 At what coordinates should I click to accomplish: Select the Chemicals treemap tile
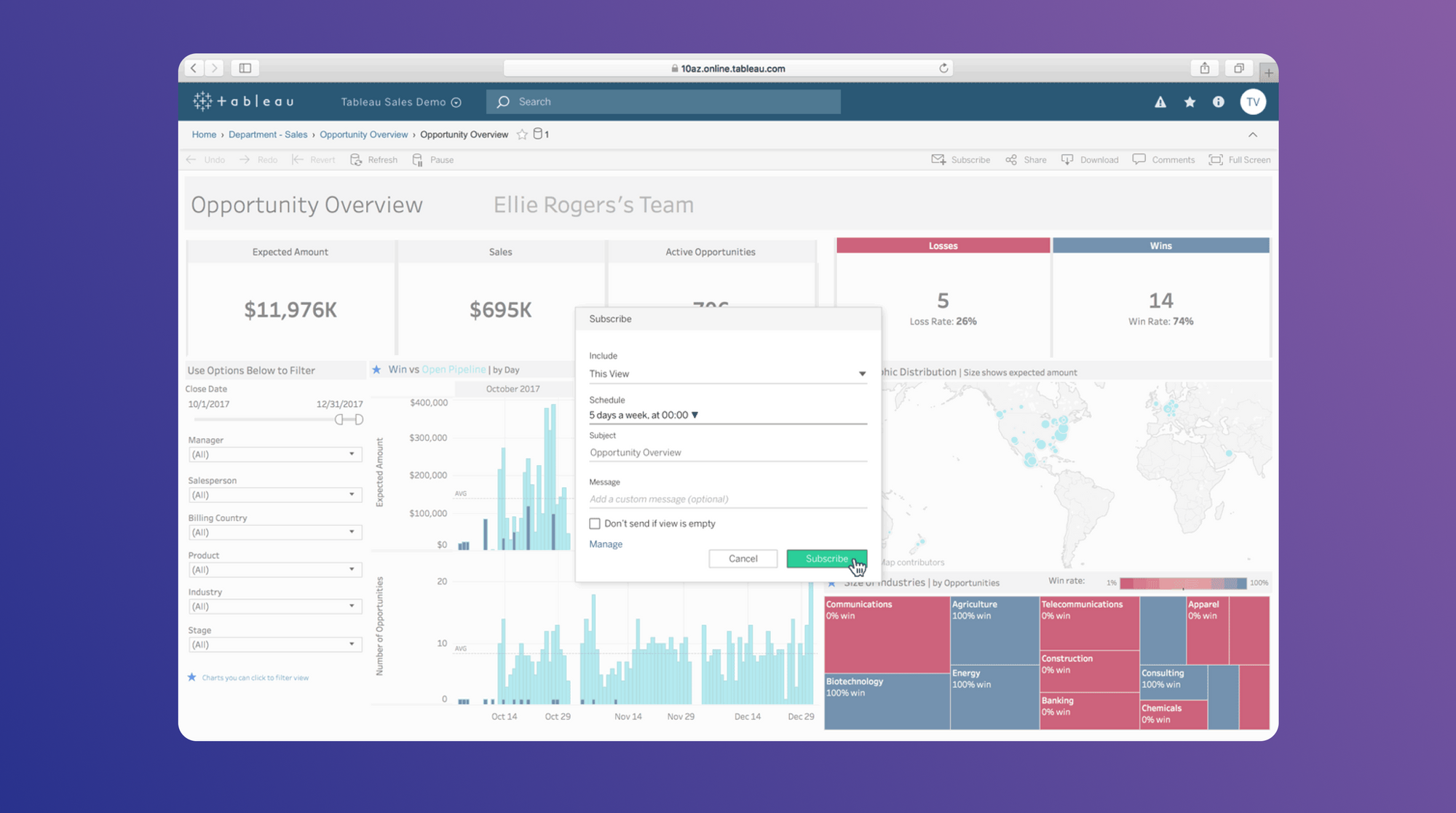1174,715
